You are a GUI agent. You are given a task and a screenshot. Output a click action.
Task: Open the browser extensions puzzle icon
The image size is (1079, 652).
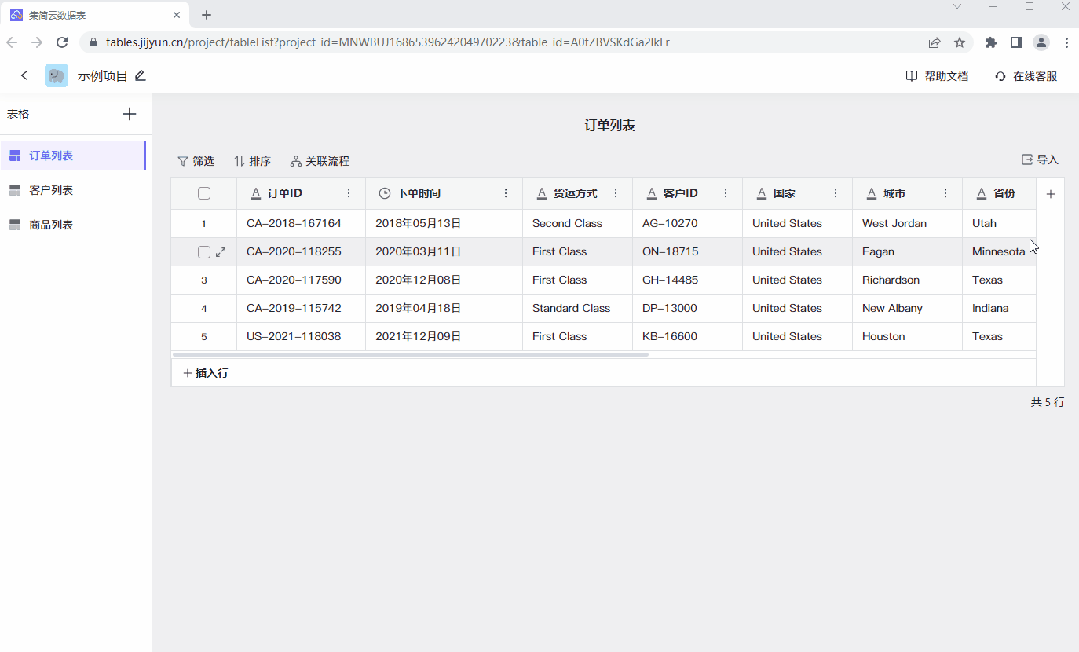coord(991,43)
